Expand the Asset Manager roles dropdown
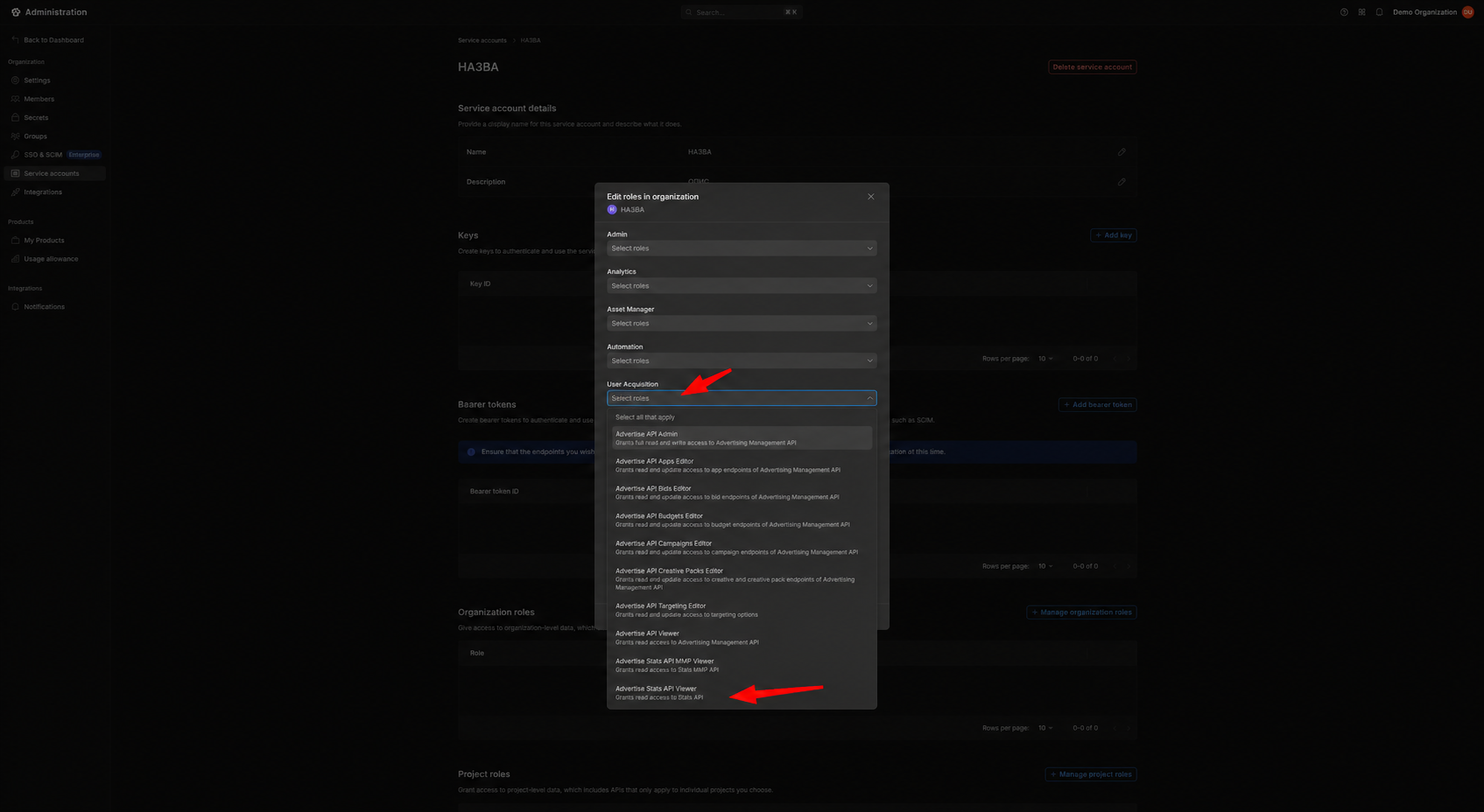 coord(742,324)
